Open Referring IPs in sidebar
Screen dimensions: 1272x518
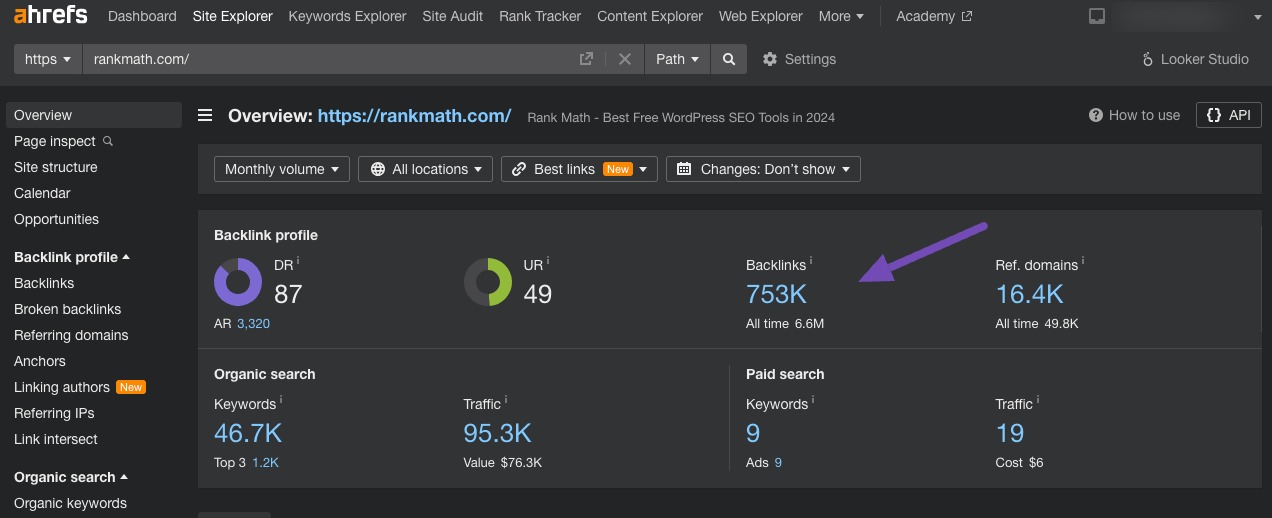[54, 413]
